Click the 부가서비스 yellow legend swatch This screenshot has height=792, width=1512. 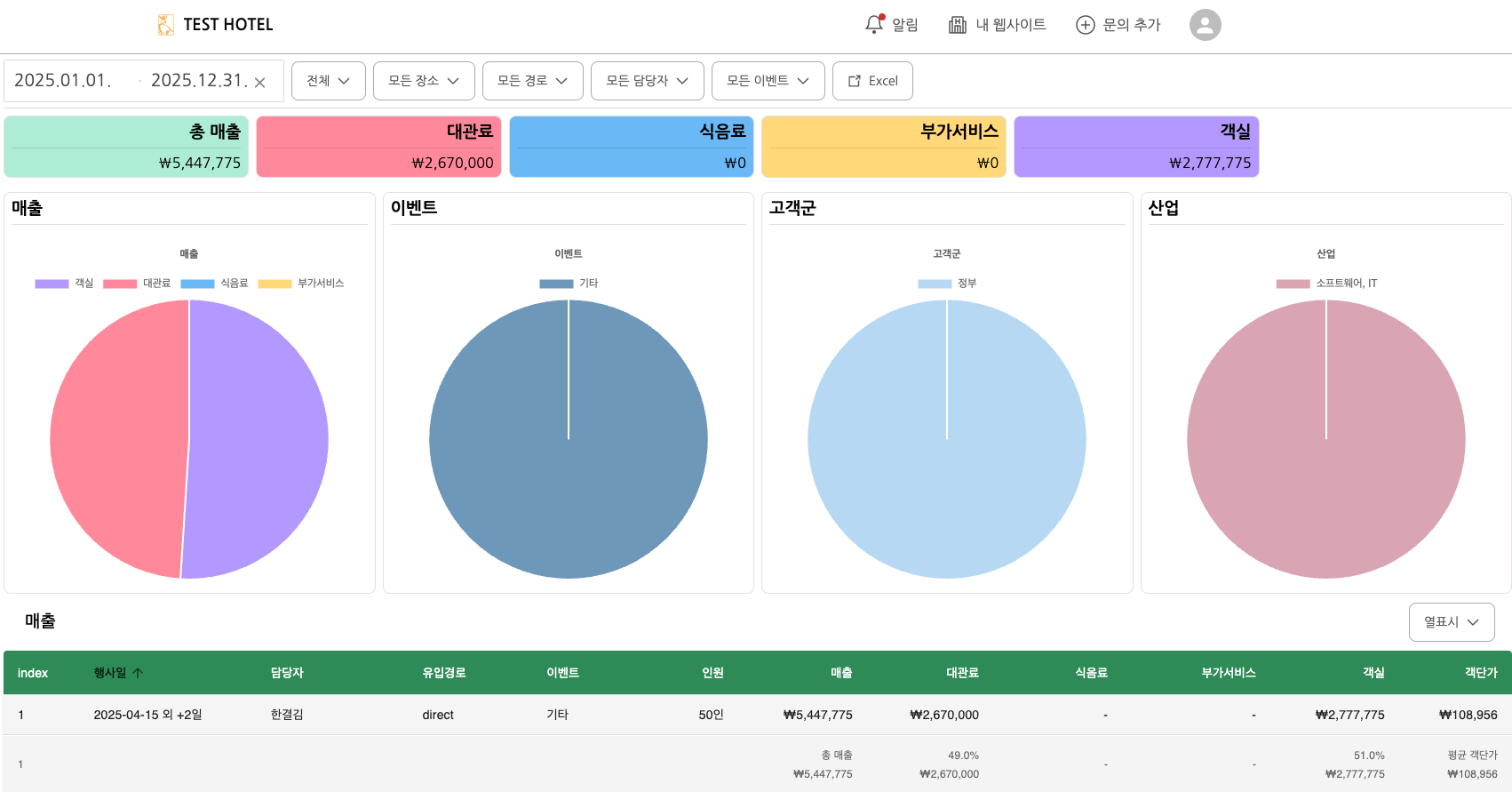tap(275, 284)
